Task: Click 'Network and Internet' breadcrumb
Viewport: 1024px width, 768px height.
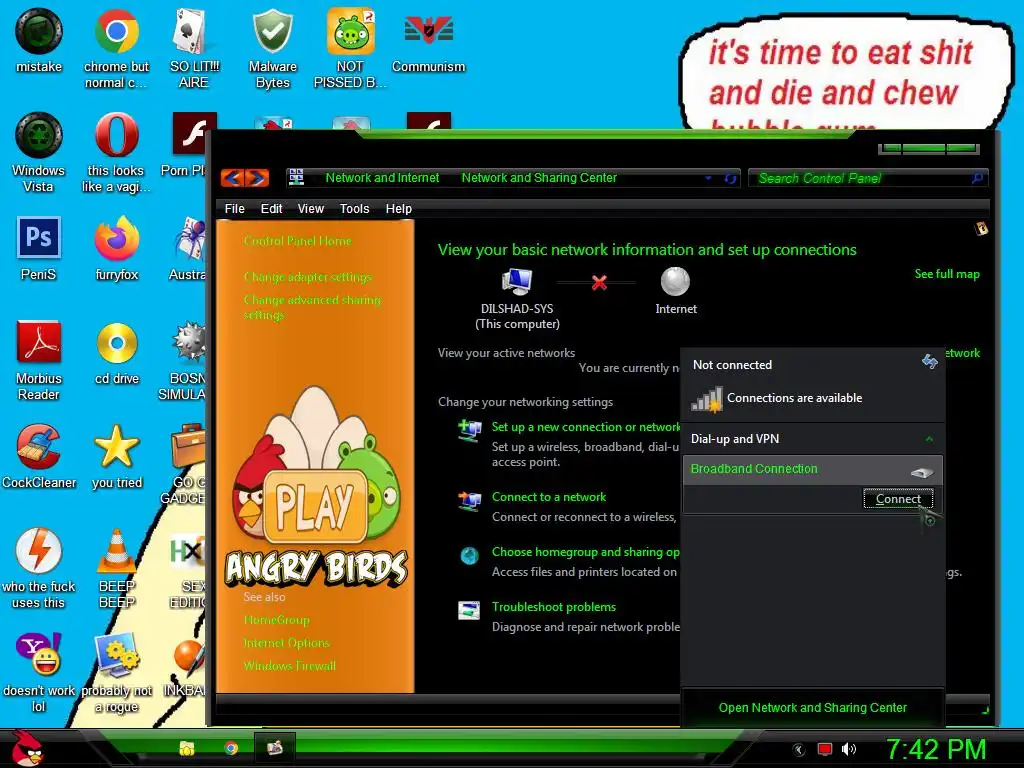Action: click(x=382, y=178)
